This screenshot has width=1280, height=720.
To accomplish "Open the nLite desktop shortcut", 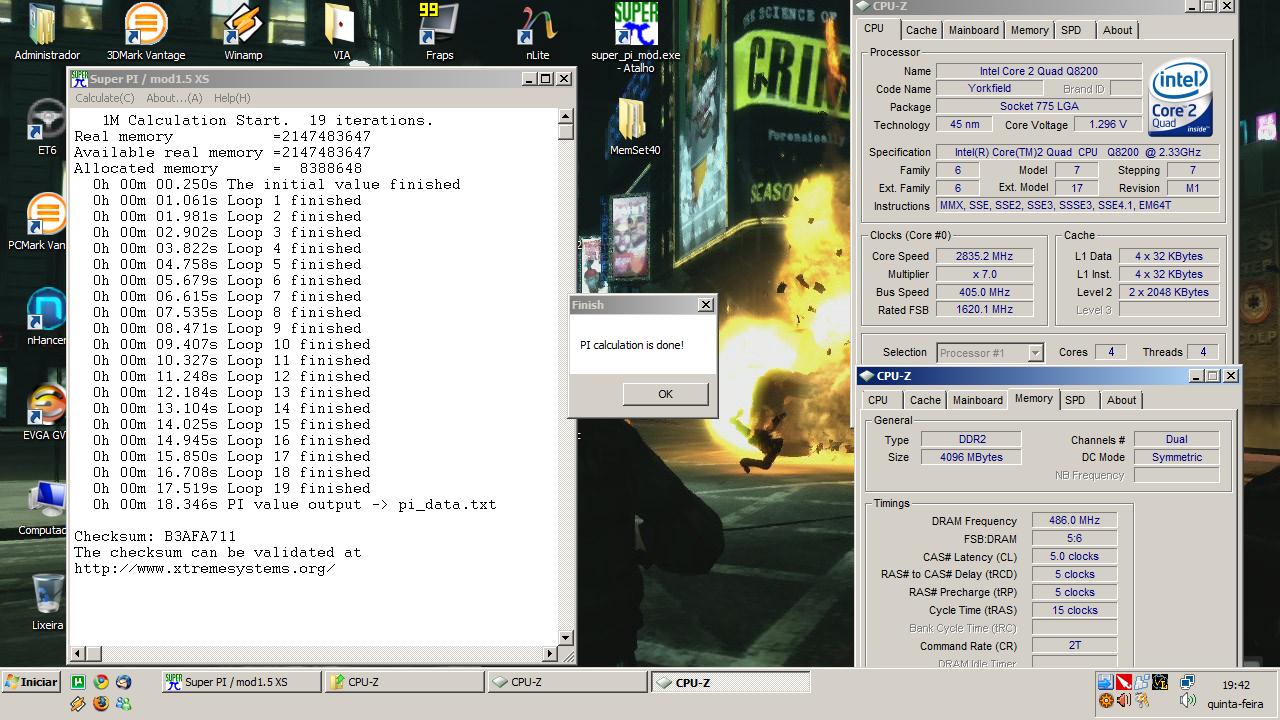I will pyautogui.click(x=537, y=32).
